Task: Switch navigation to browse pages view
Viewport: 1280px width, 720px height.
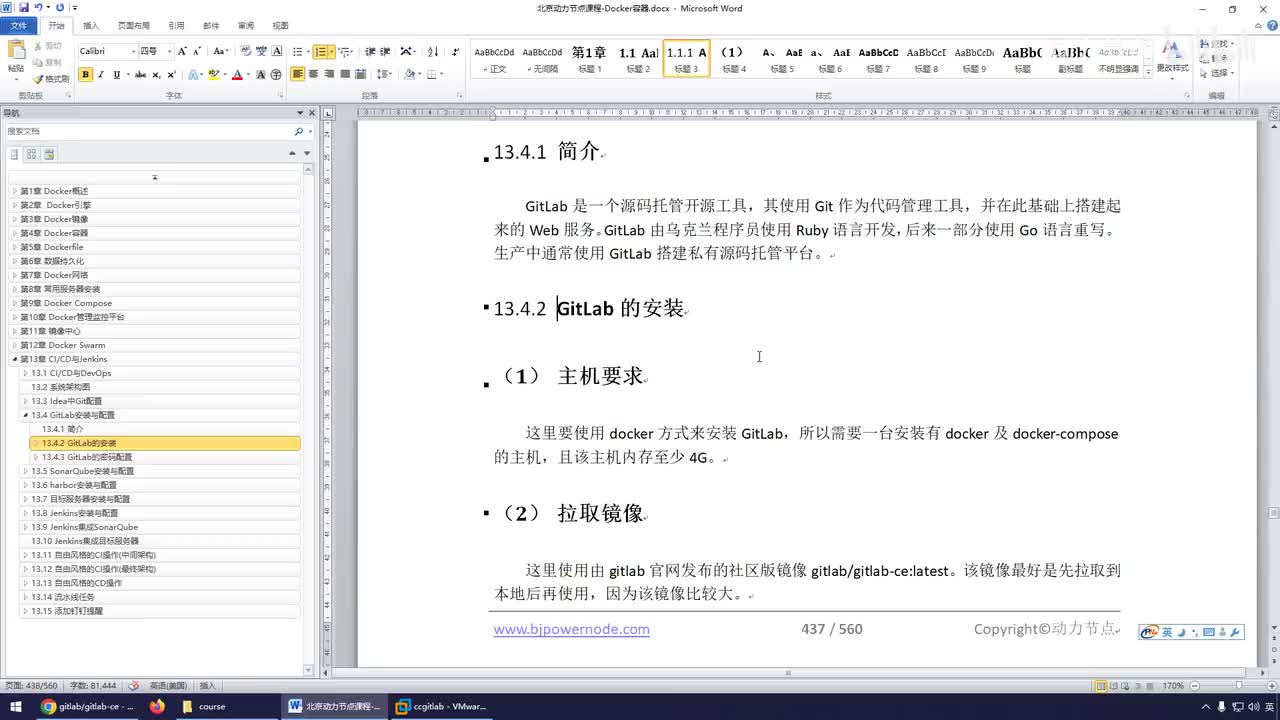Action: (x=32, y=154)
